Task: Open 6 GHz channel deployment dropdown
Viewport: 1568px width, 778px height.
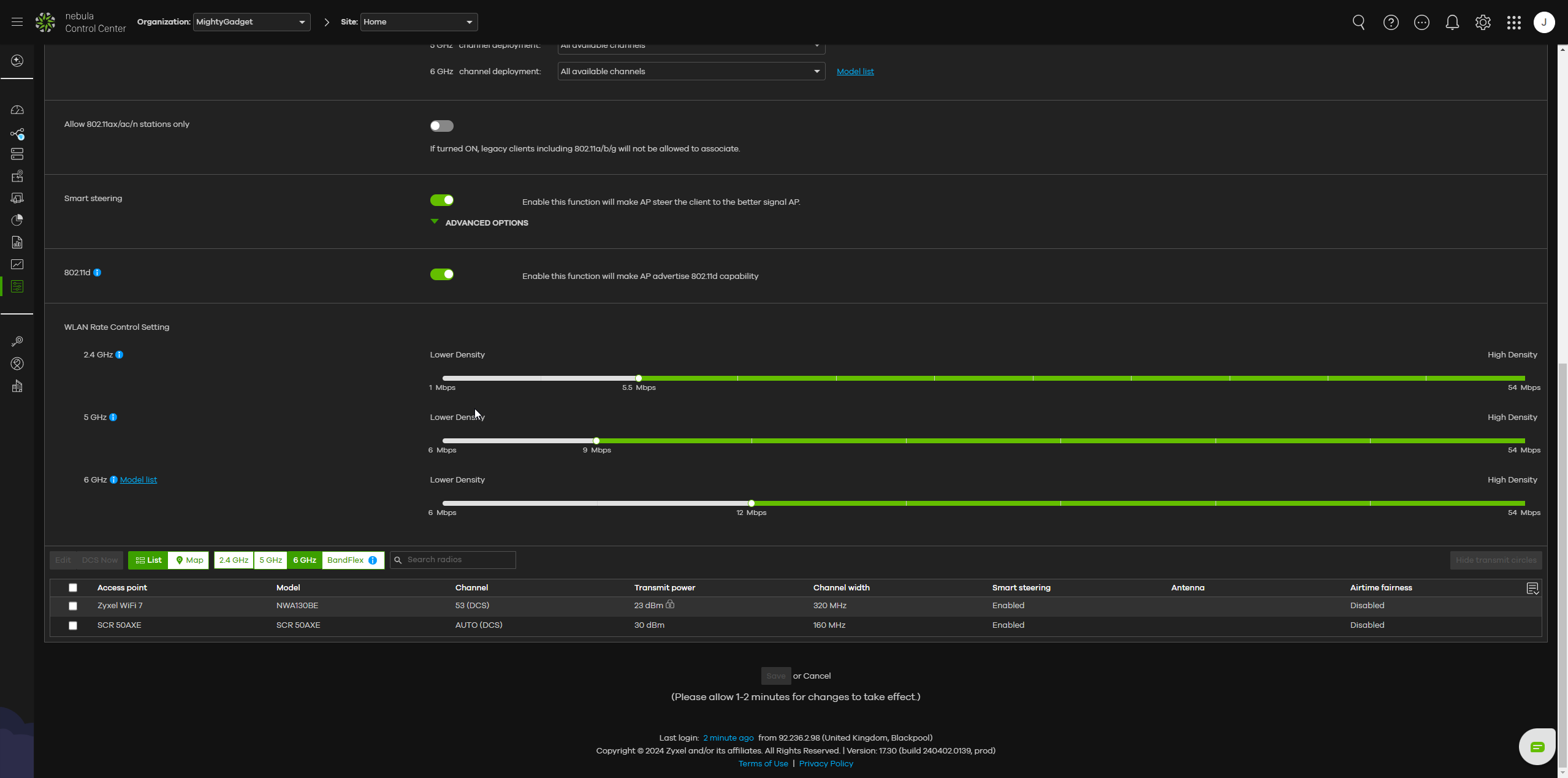Action: 691,72
